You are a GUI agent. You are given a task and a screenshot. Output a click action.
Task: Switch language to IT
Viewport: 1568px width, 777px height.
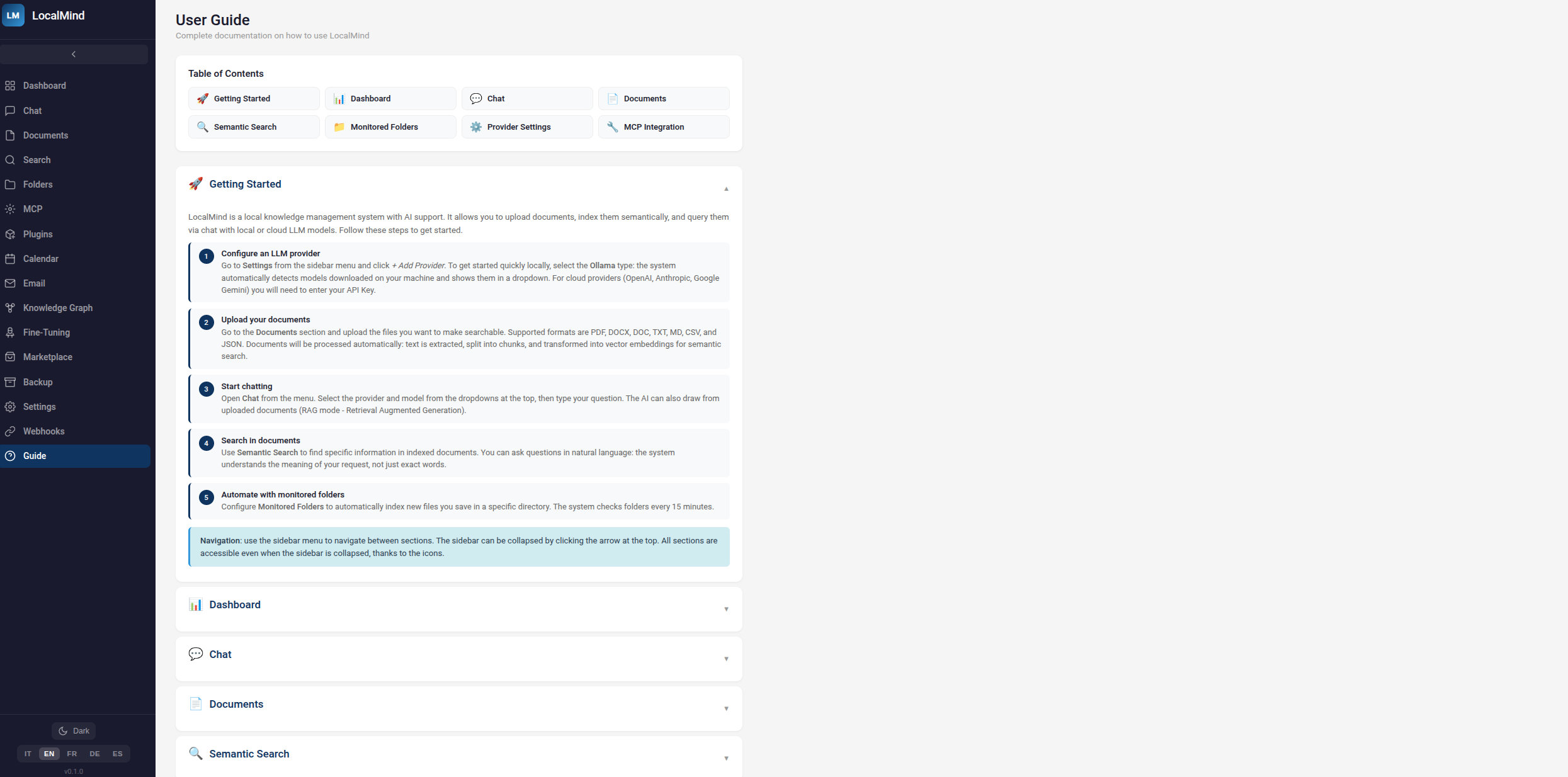pyautogui.click(x=28, y=754)
